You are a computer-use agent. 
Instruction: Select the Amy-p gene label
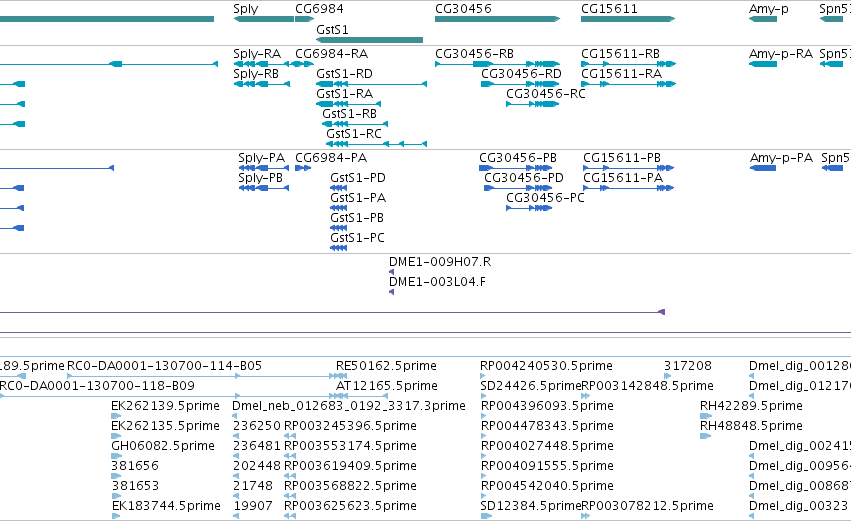click(769, 9)
